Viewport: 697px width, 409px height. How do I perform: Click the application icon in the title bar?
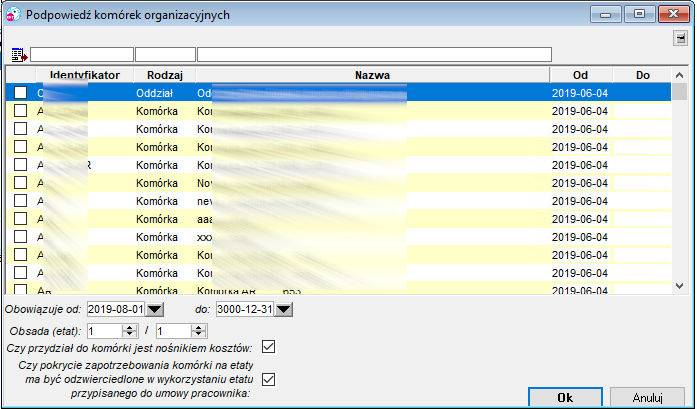pos(13,14)
